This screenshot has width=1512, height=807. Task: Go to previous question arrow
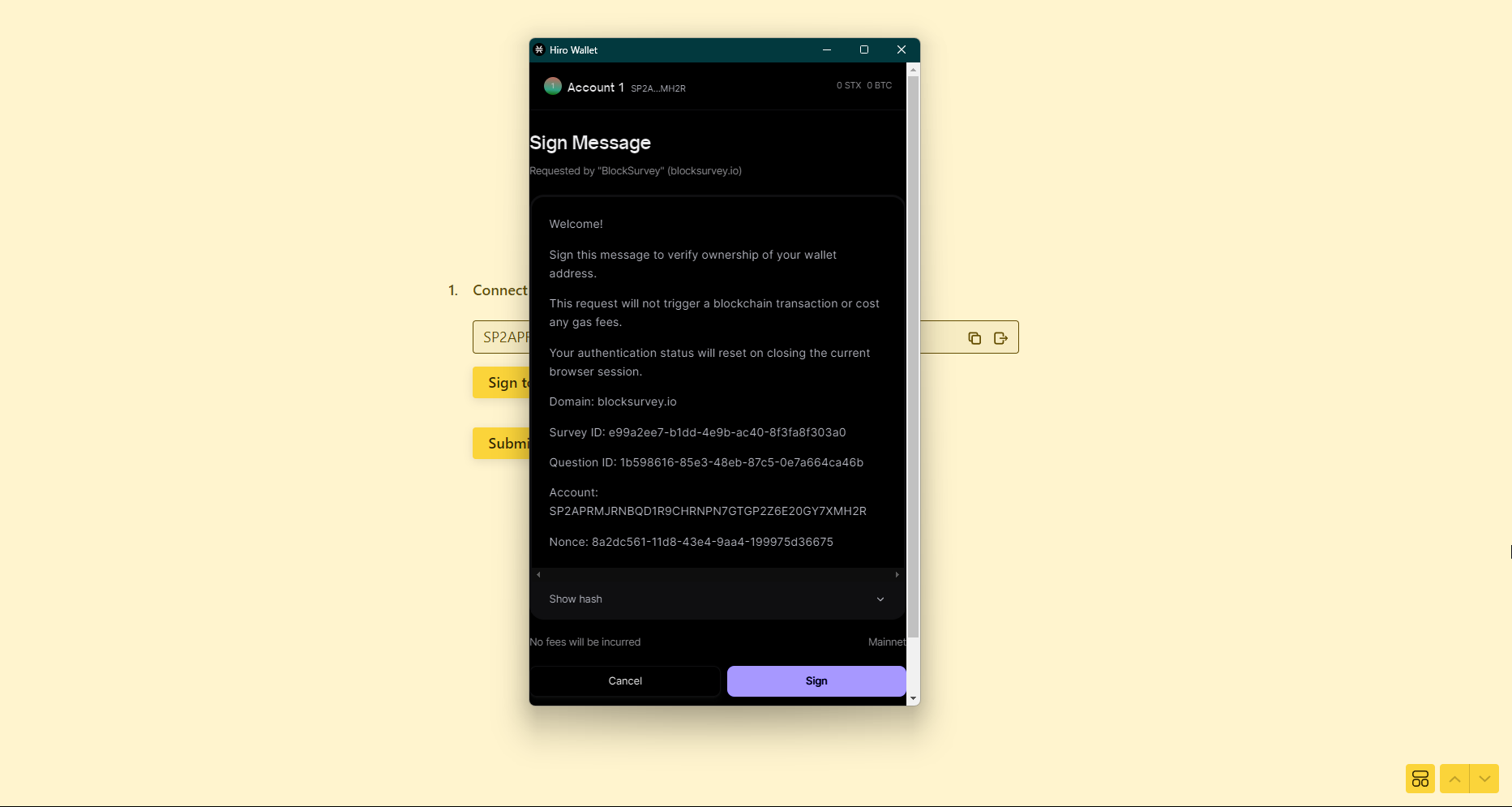click(1454, 779)
